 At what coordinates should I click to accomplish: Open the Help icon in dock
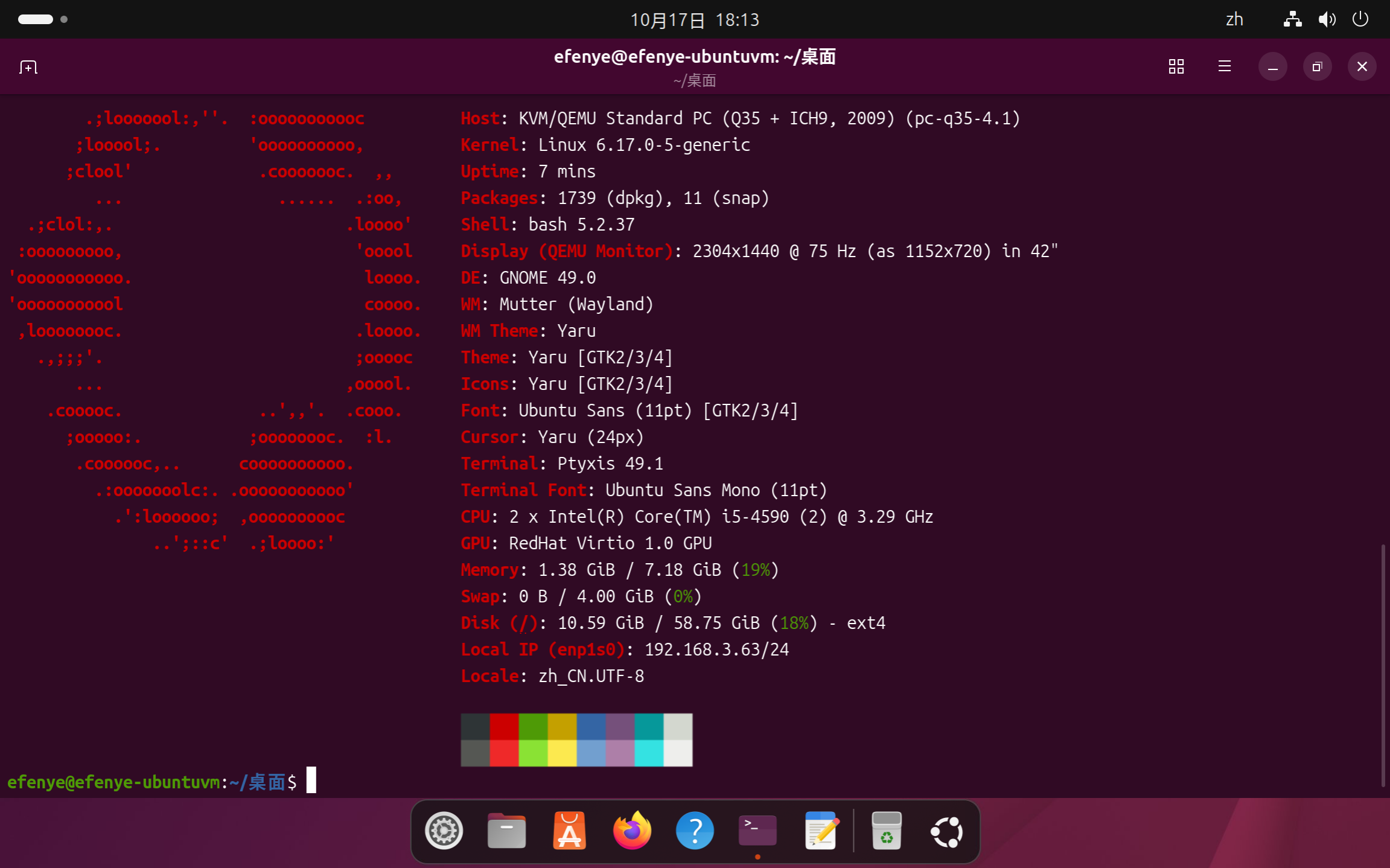pos(695,831)
